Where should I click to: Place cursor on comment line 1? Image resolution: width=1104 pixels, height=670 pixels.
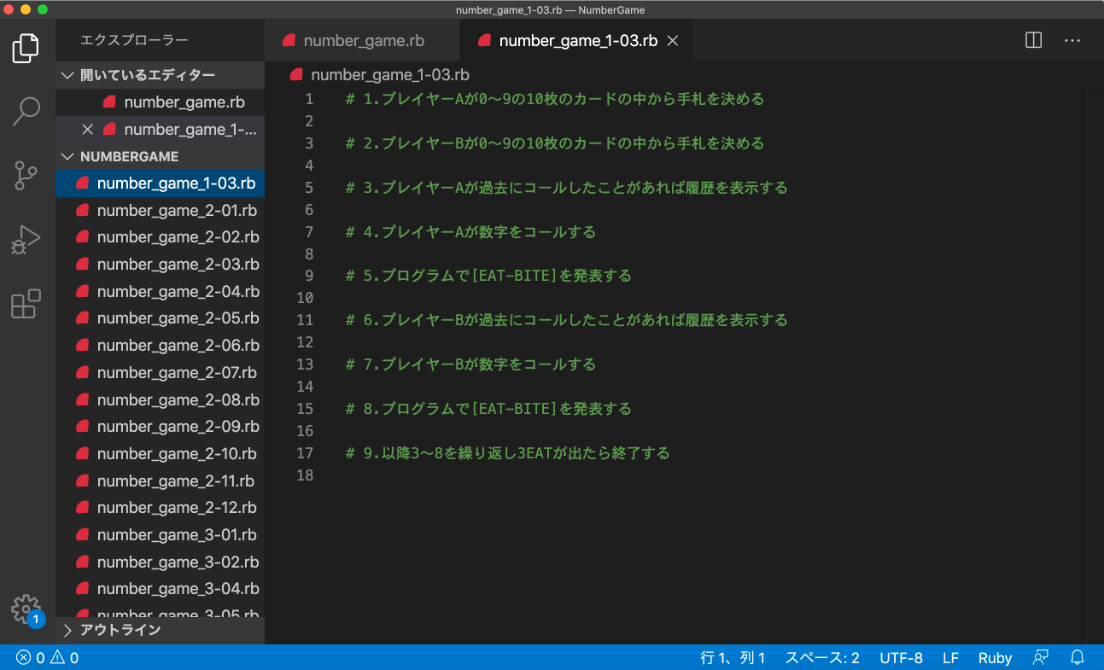point(555,99)
